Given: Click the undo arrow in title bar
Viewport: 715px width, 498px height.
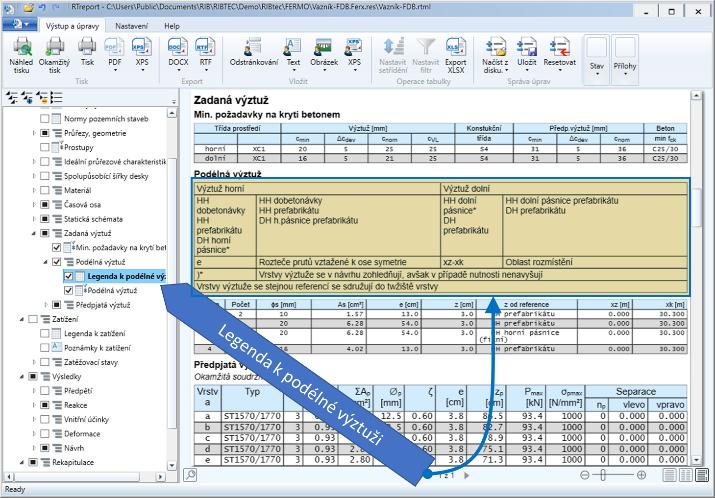Looking at the screenshot, I should coord(42,8).
